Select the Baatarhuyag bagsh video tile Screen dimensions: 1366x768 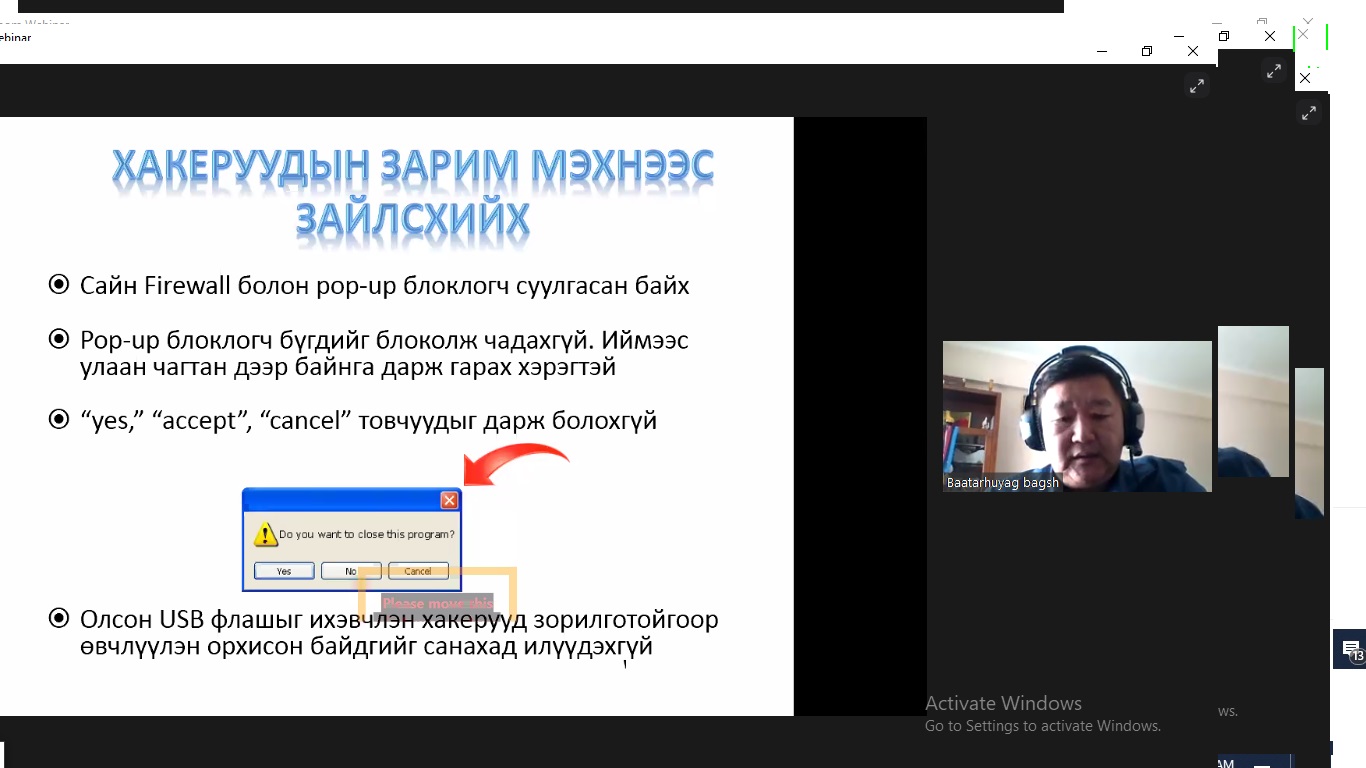[x=1077, y=416]
